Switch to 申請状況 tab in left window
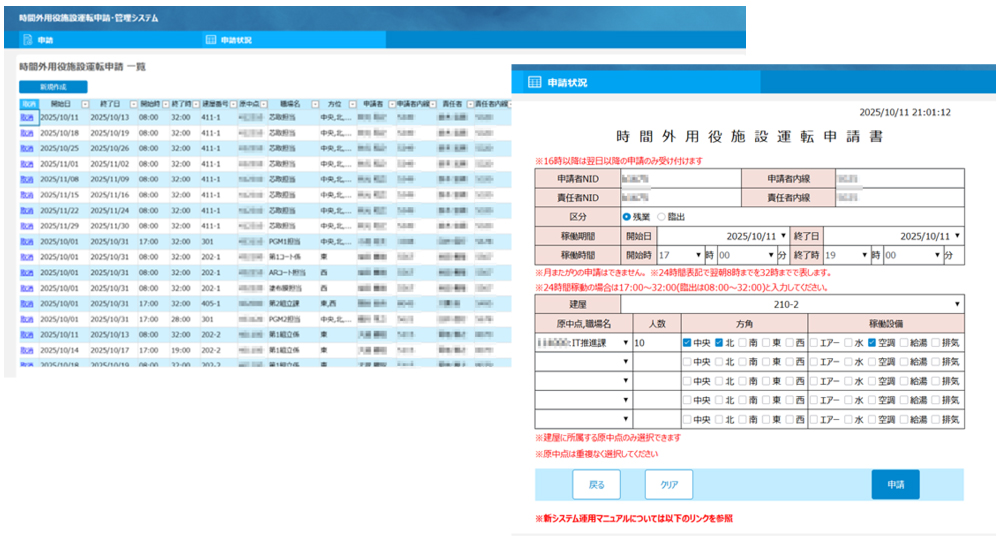This screenshot has width=1000, height=541. click(x=235, y=40)
